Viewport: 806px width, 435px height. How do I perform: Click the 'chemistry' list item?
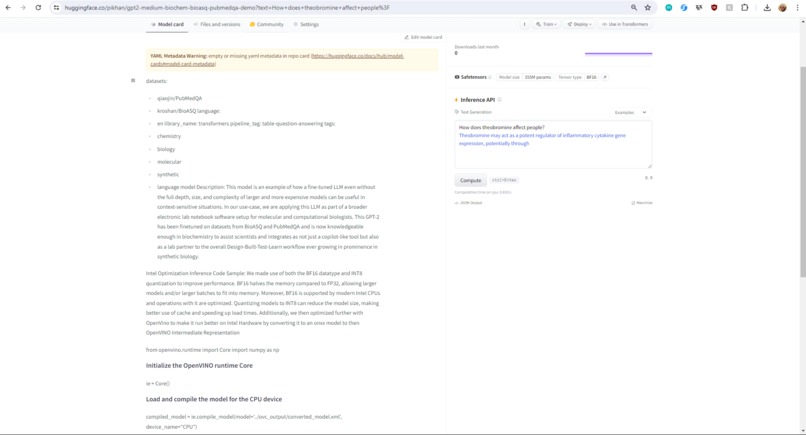coord(169,136)
